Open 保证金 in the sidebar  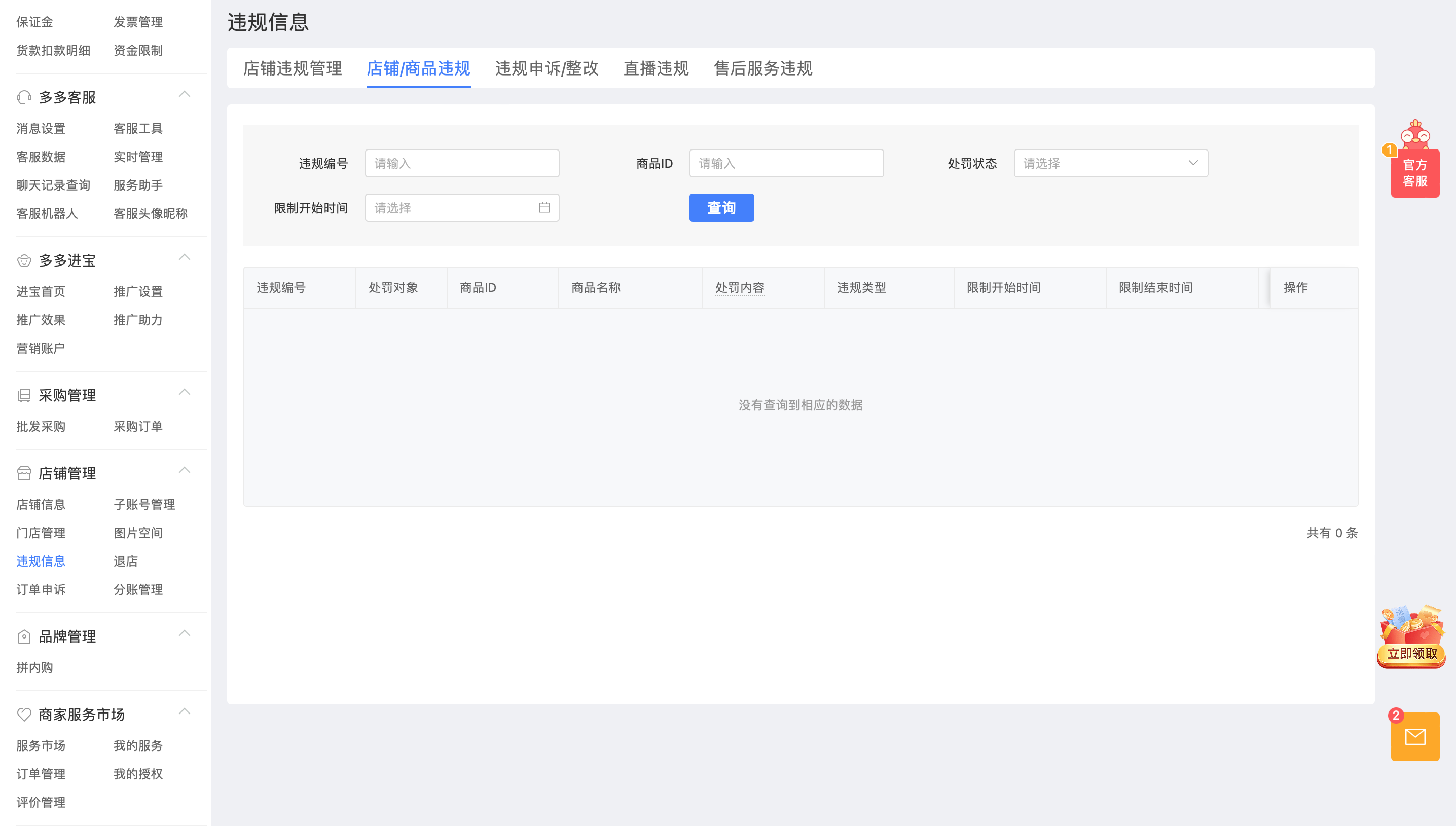pos(34,22)
